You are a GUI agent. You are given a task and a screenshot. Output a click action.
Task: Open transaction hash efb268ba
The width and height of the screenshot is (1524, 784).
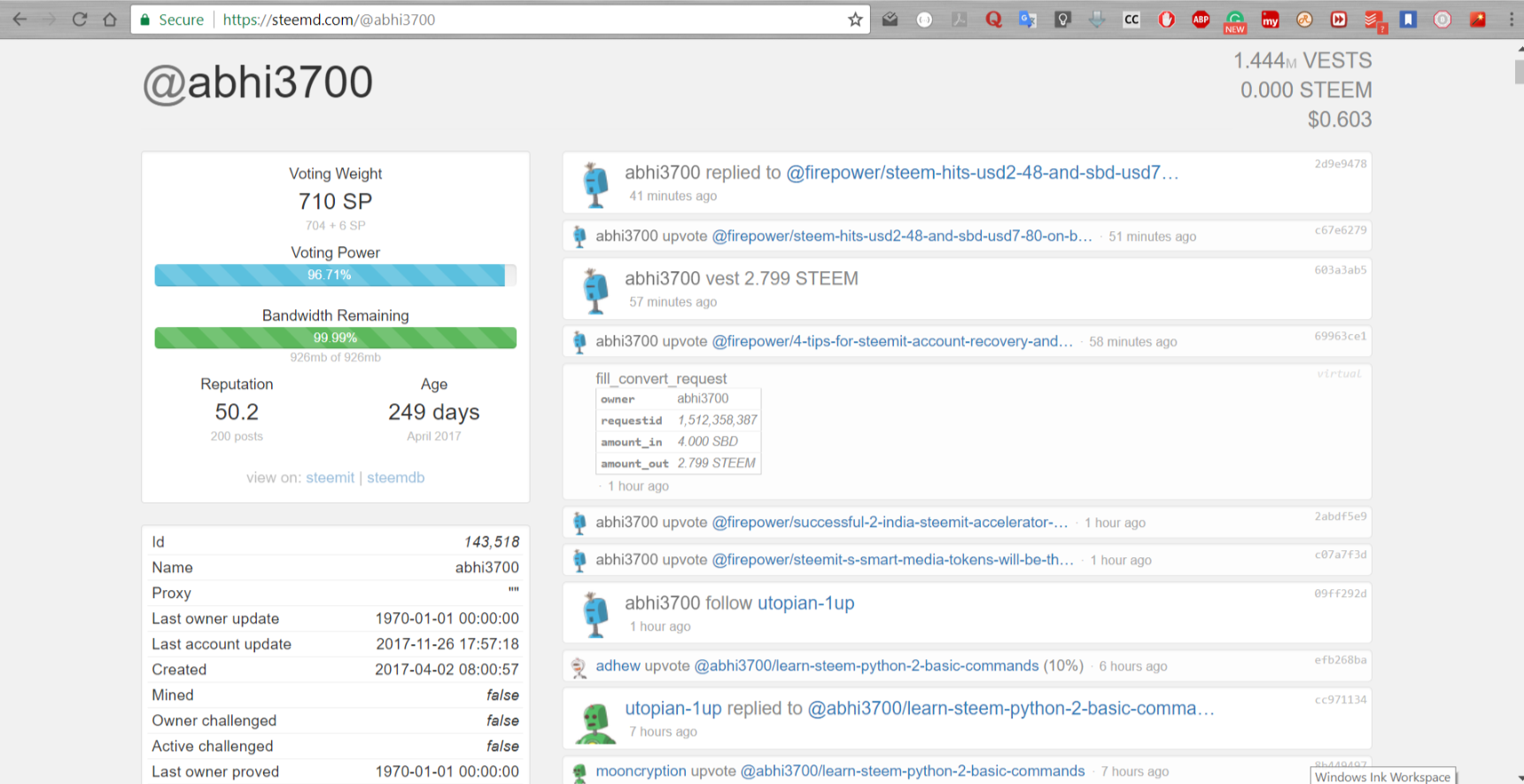tap(1341, 660)
